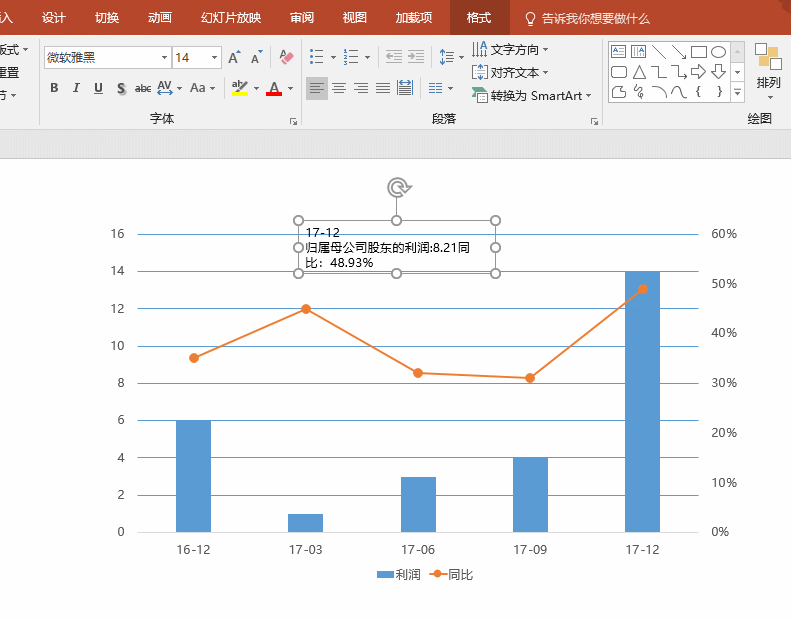
Task: Click 转换为 SmartArt button
Action: click(532, 95)
